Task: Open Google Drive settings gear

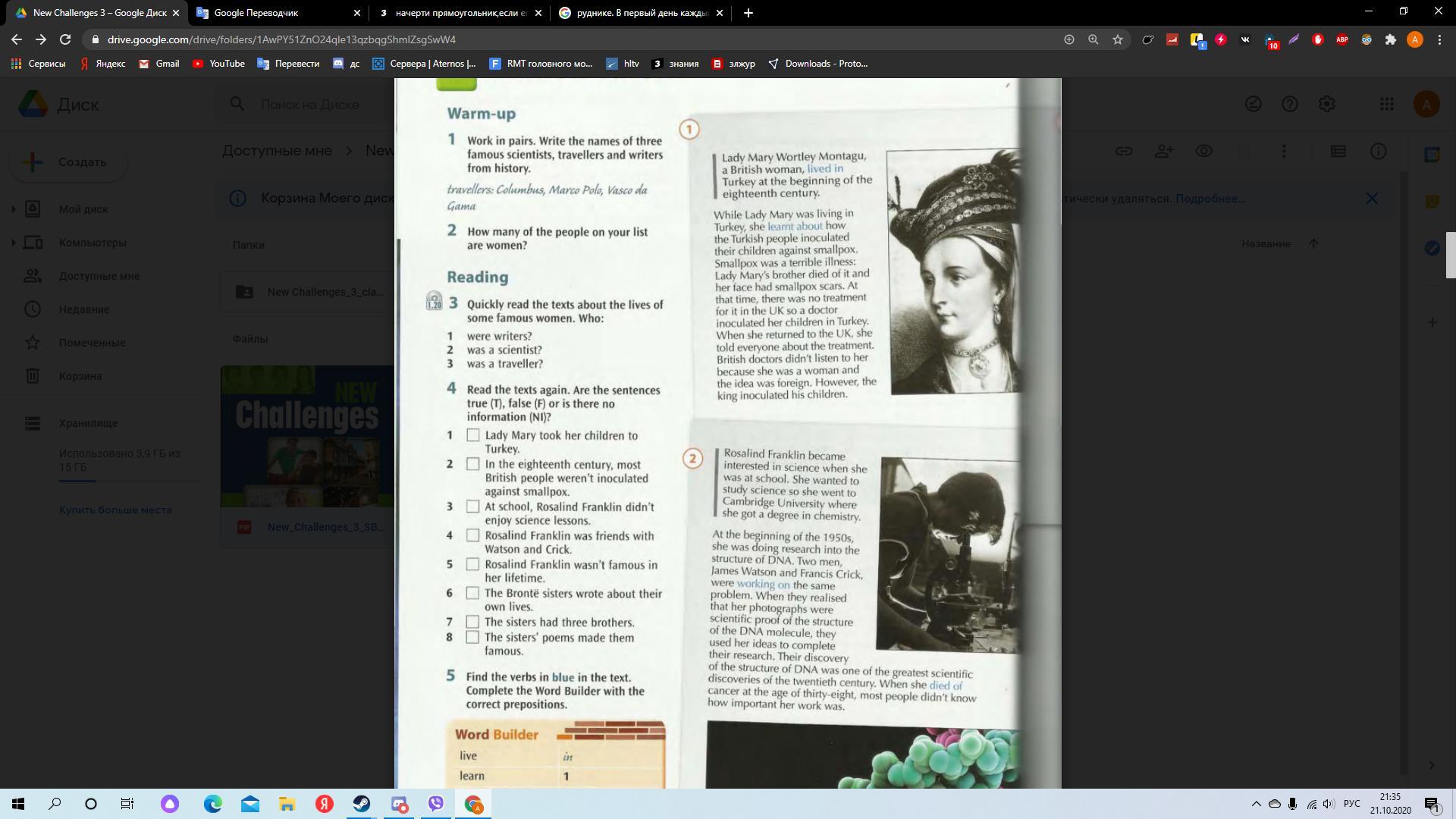Action: 1326,105
